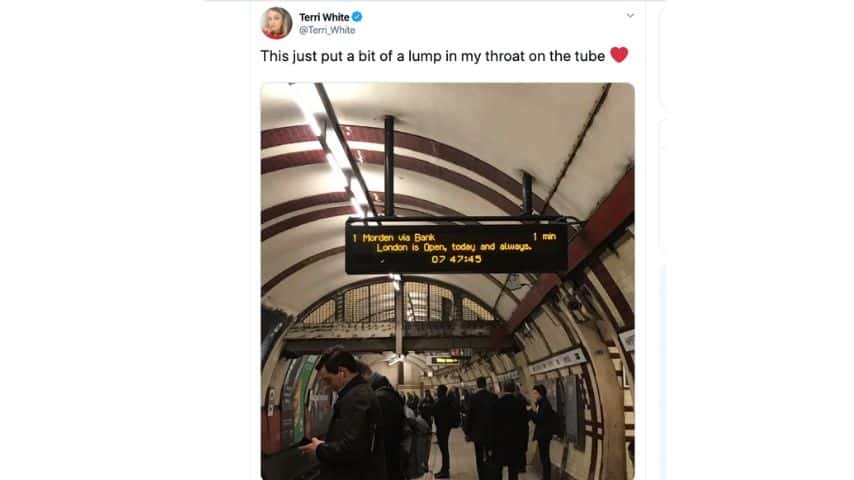The height and width of the screenshot is (480, 854).
Task: Open the tube station photo
Action: pos(448,281)
